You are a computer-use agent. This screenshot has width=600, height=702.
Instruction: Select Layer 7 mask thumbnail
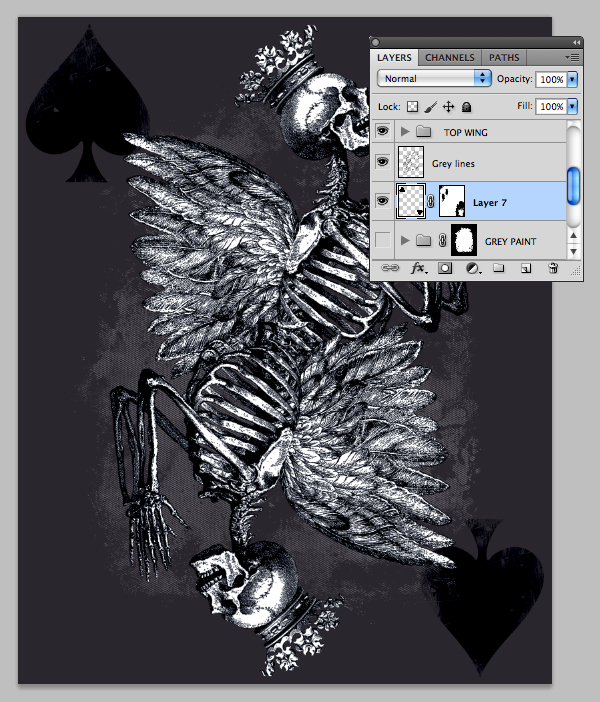pos(451,201)
